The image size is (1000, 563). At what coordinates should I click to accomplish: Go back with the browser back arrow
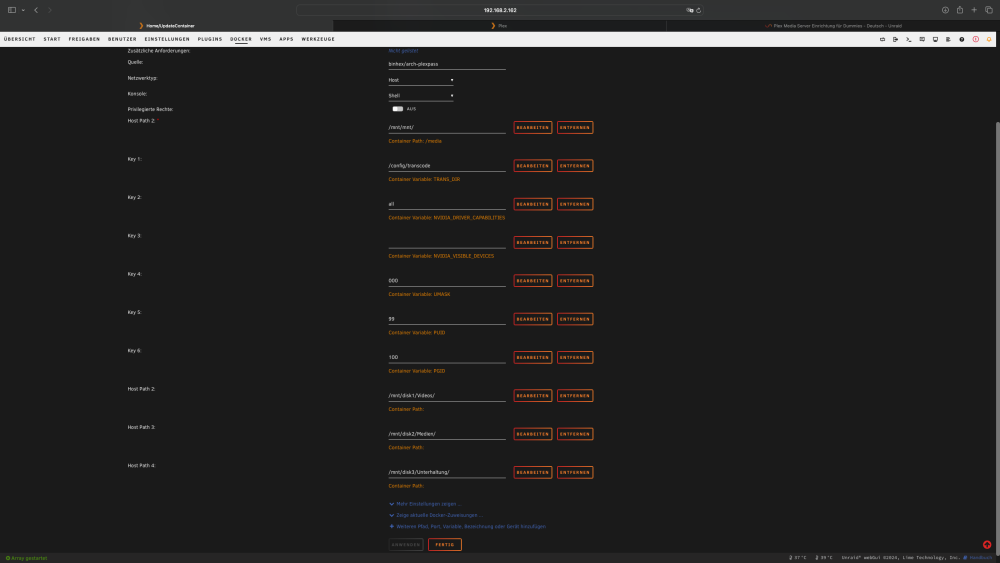coord(36,10)
